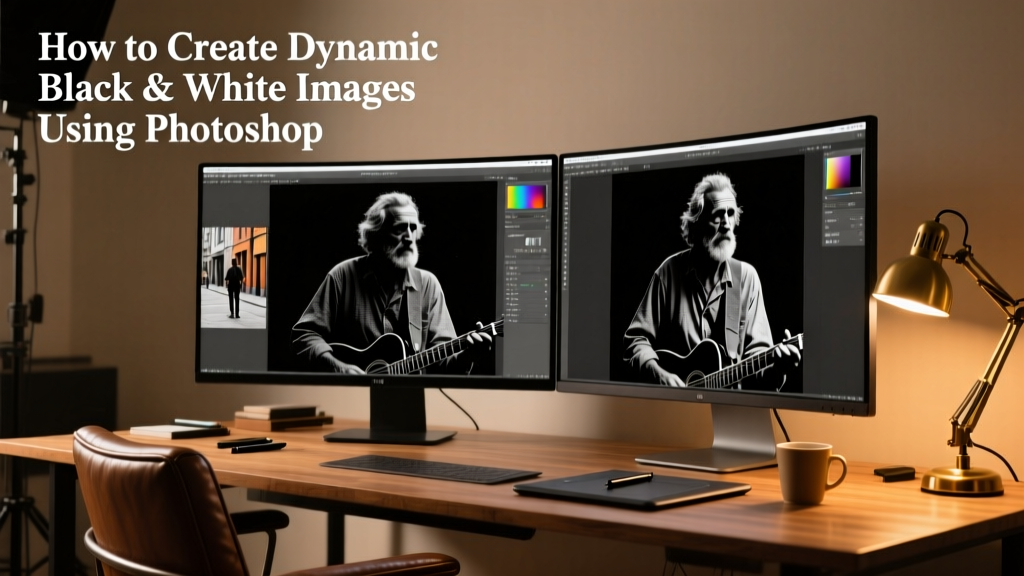This screenshot has height=576, width=1024.
Task: Click the guitarist canvas on the left monitor
Action: coord(386,278)
